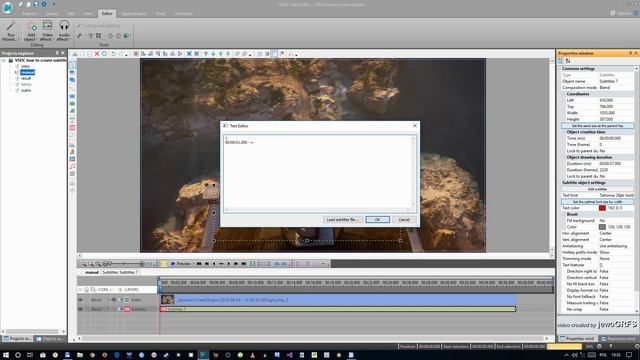Click the Load subtitles file button
This screenshot has width=640, height=360.
[342, 220]
